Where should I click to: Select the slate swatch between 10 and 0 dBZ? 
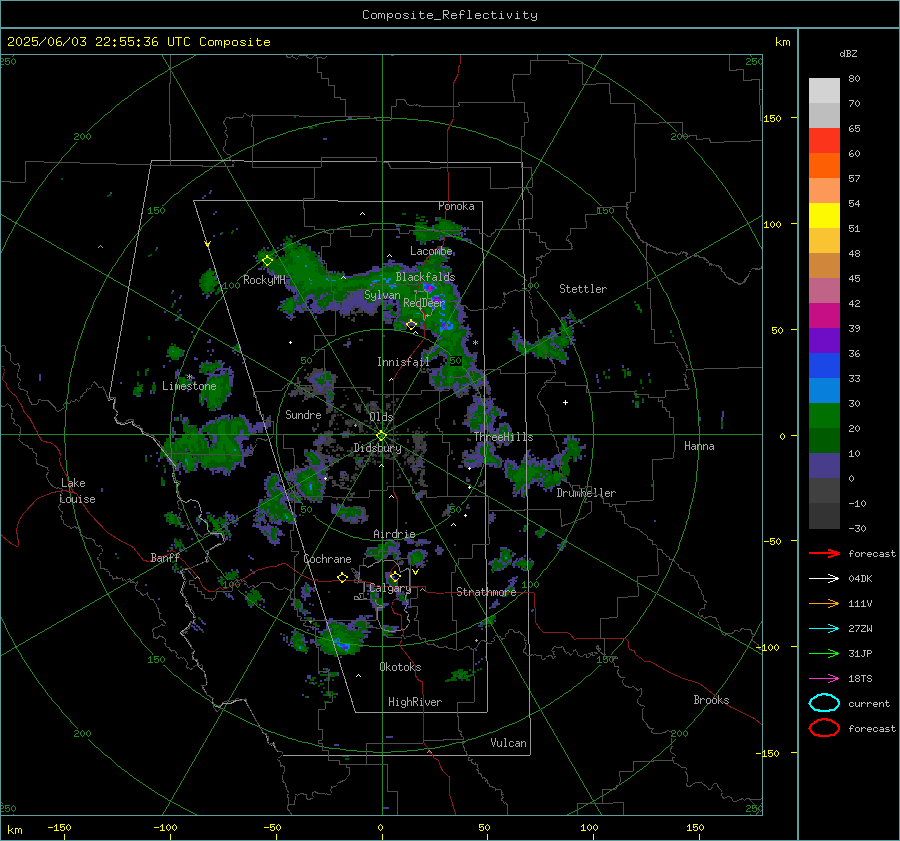tap(824, 465)
